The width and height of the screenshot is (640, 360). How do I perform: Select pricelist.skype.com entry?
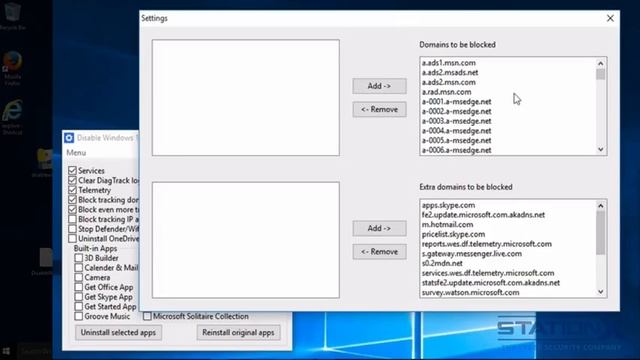coord(453,234)
